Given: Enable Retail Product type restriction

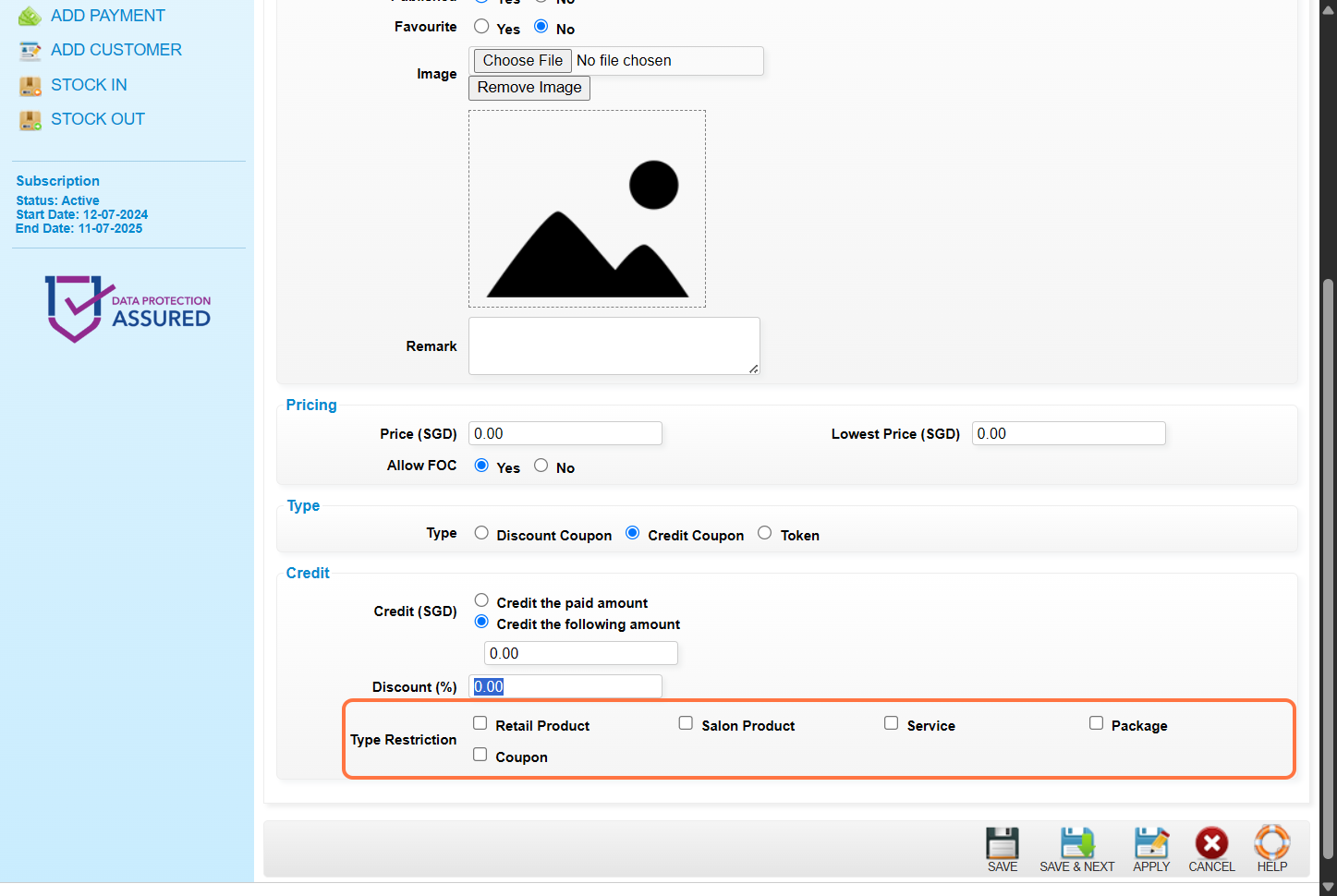Looking at the screenshot, I should (x=480, y=723).
